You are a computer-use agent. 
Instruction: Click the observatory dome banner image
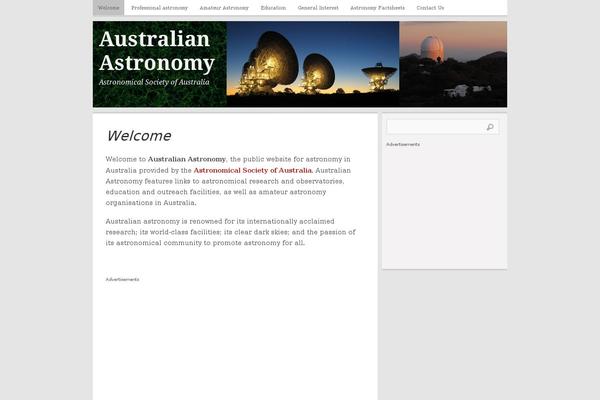[453, 64]
